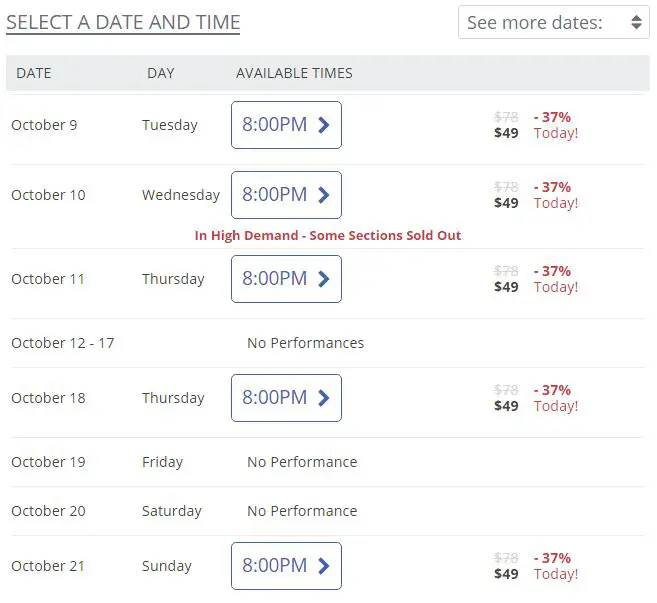657x603 pixels.
Task: Click the chevron arrow for October 9
Action: pos(323,125)
